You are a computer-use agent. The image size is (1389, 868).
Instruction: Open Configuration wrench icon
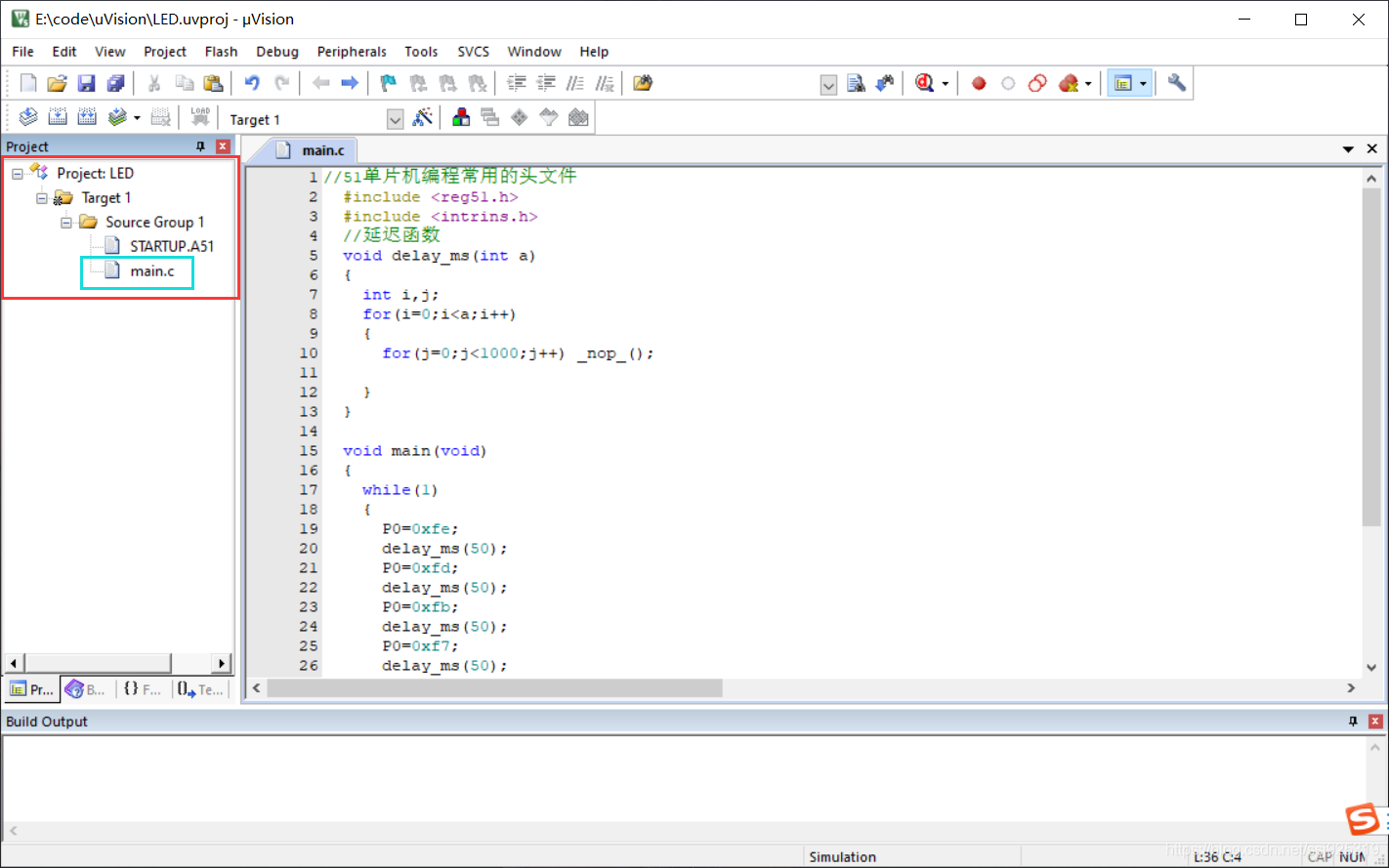click(x=1177, y=84)
